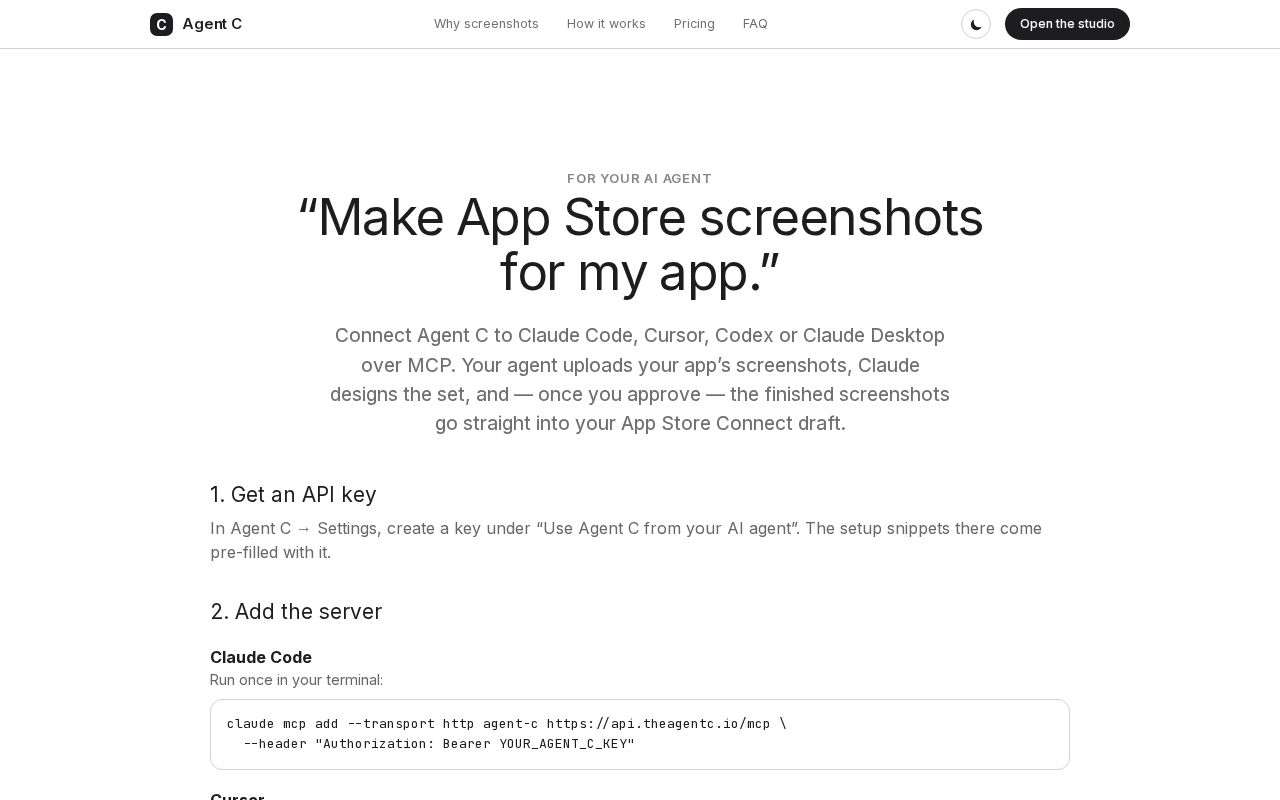Go to How it works section
Screen dimensions: 1280x800
(606, 24)
